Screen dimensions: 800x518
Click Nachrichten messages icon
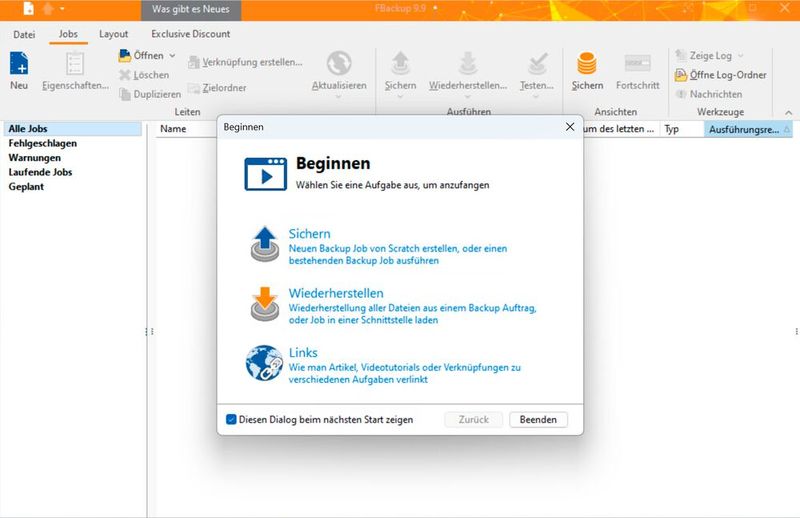(681, 94)
